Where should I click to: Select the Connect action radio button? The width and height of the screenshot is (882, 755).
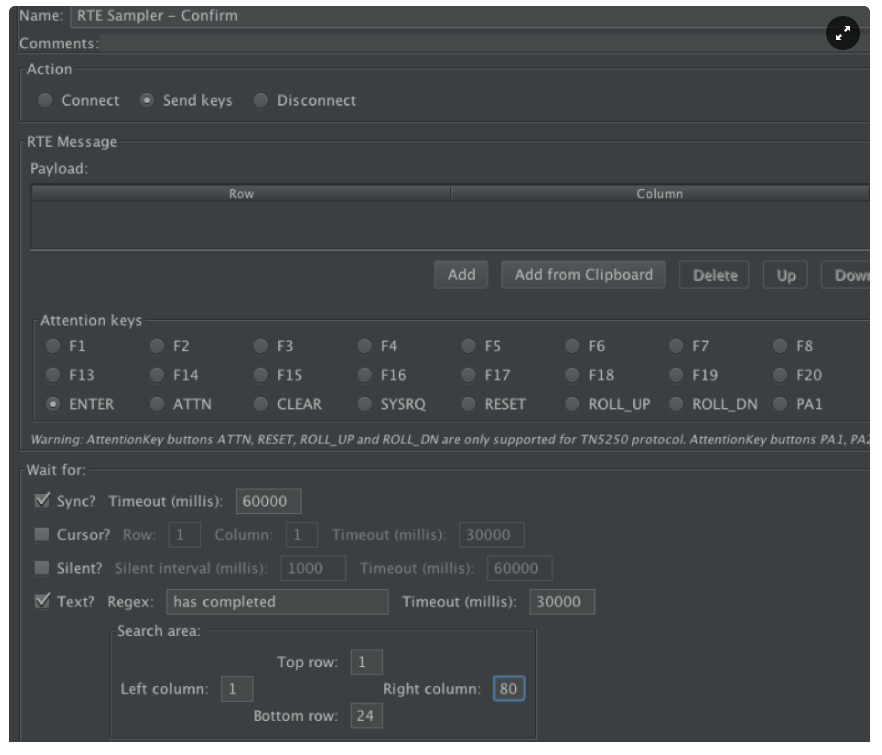point(46,101)
